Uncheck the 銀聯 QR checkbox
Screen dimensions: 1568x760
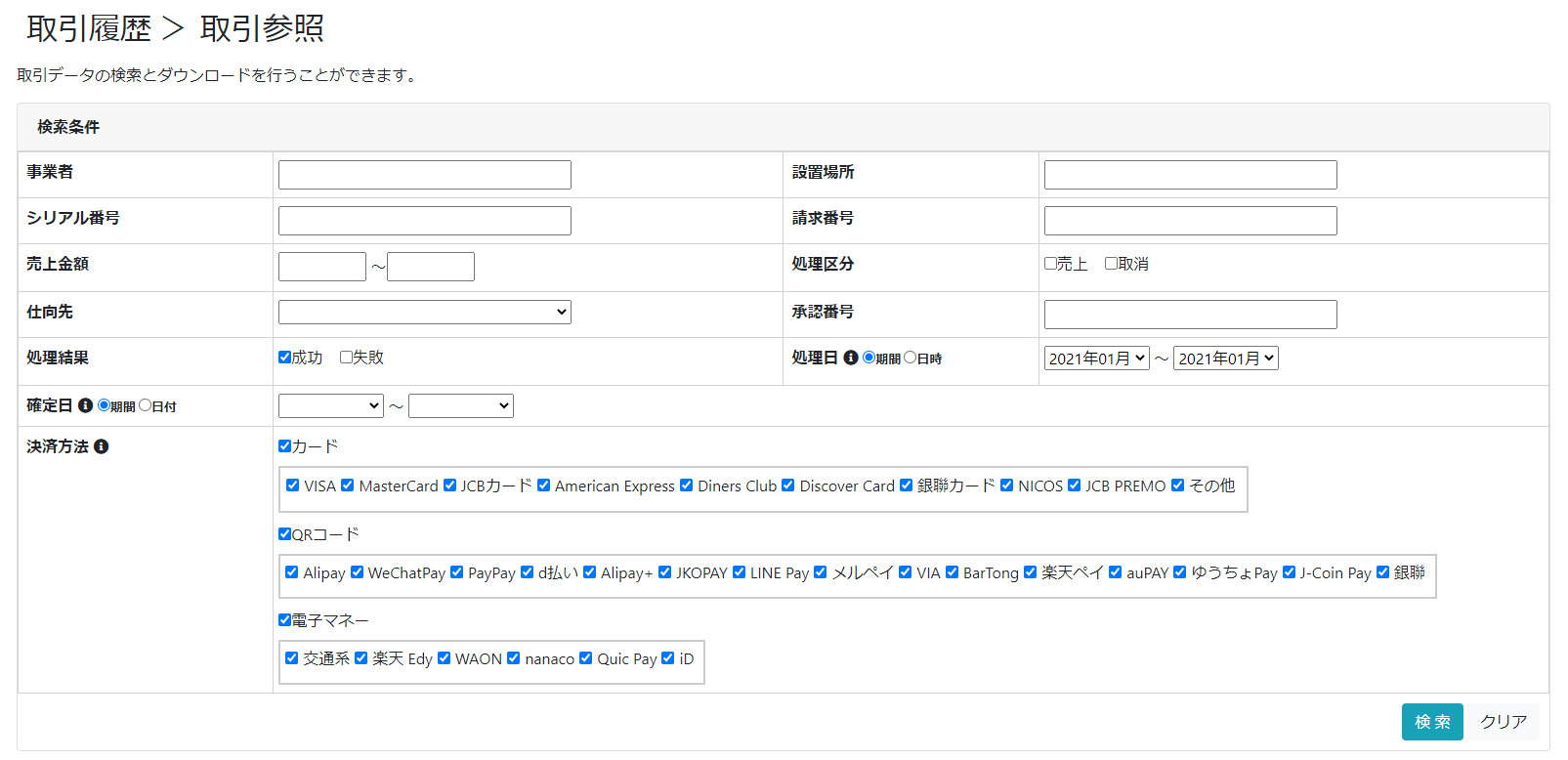coord(1382,572)
